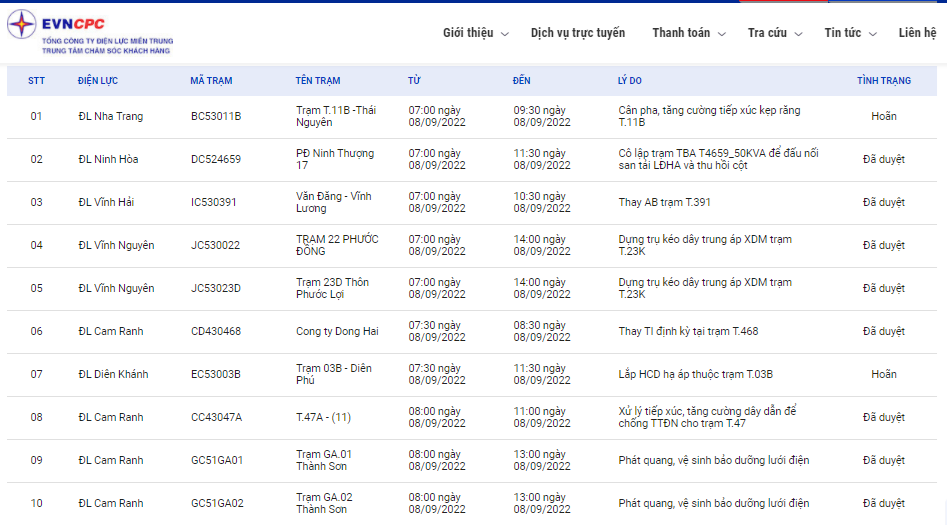This screenshot has height=525, width=947.
Task: Expand the Giới thiệu dropdown chevron
Action: 505,34
